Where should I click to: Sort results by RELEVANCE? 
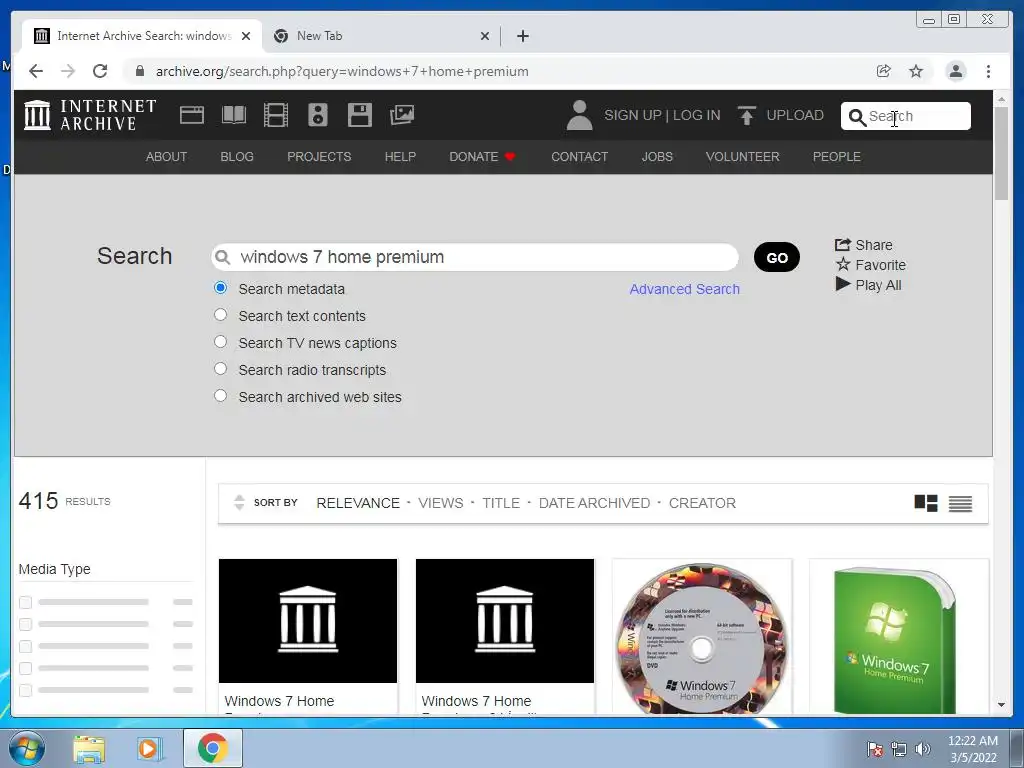358,503
